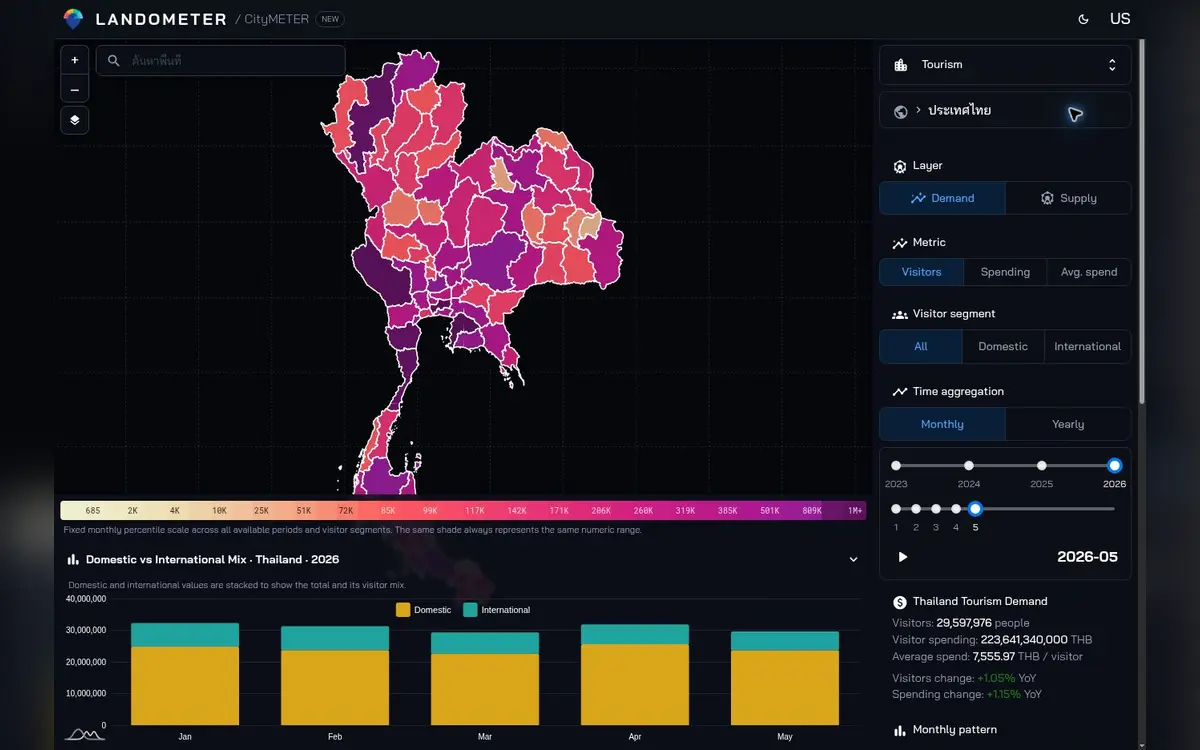Select the International visitor segment
1200x750 pixels.
[x=1087, y=346]
